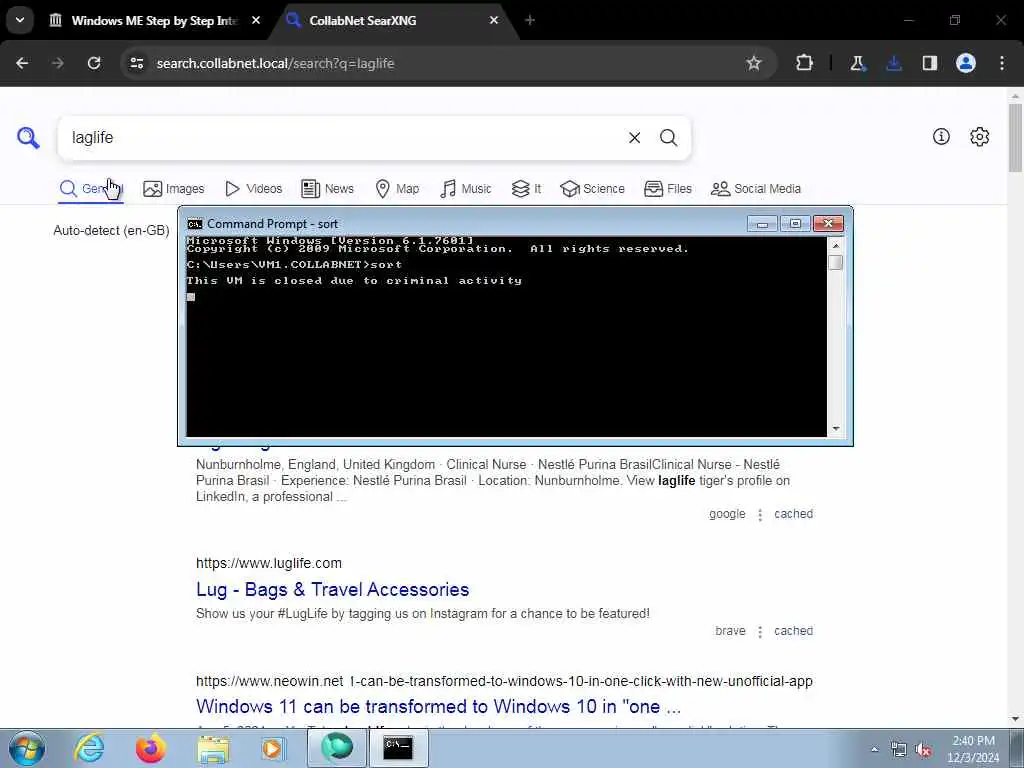Screen dimensions: 1024x768
Task: Submit search with magnifier button
Action: coord(668,138)
